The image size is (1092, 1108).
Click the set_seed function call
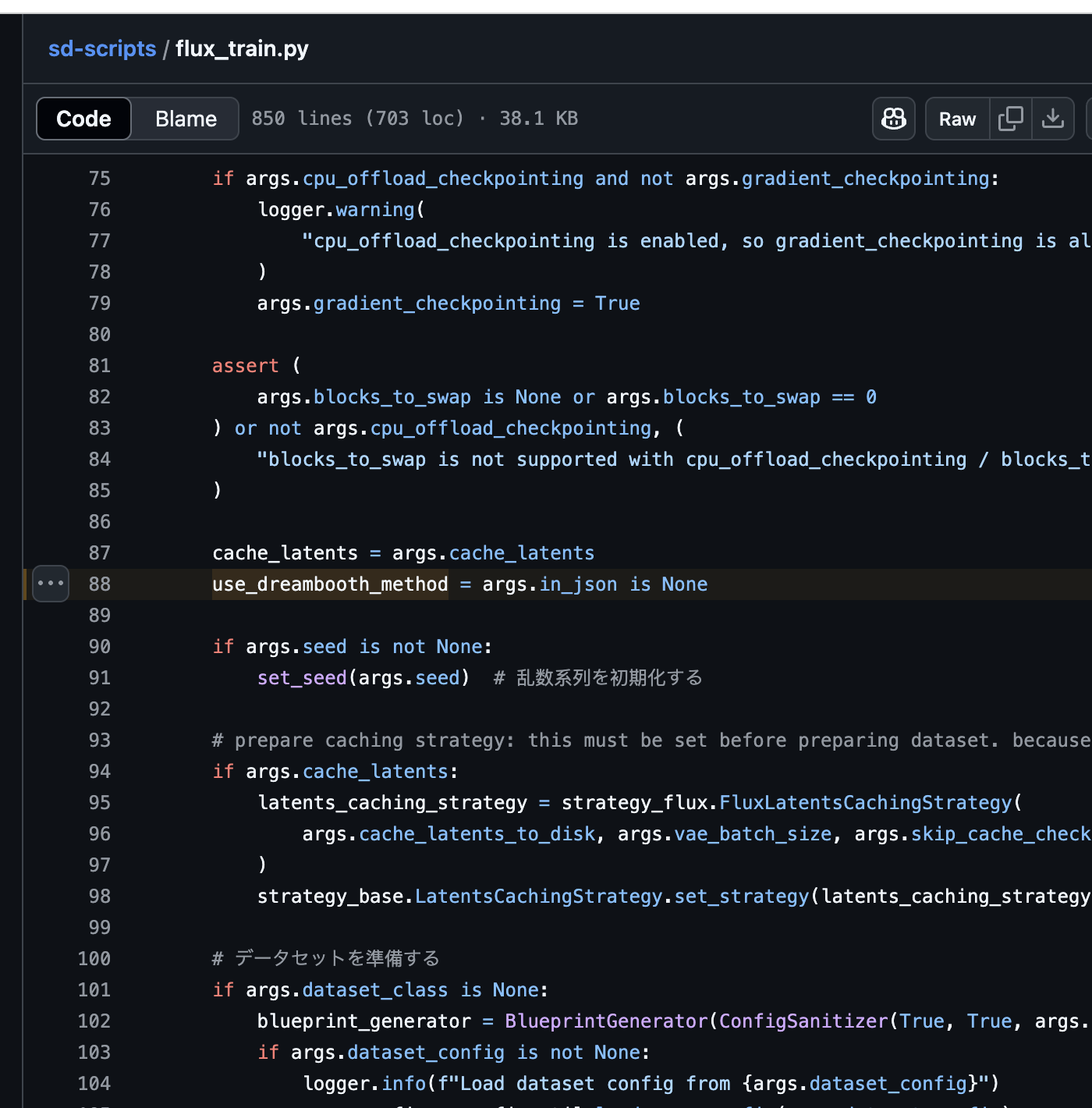tap(302, 678)
